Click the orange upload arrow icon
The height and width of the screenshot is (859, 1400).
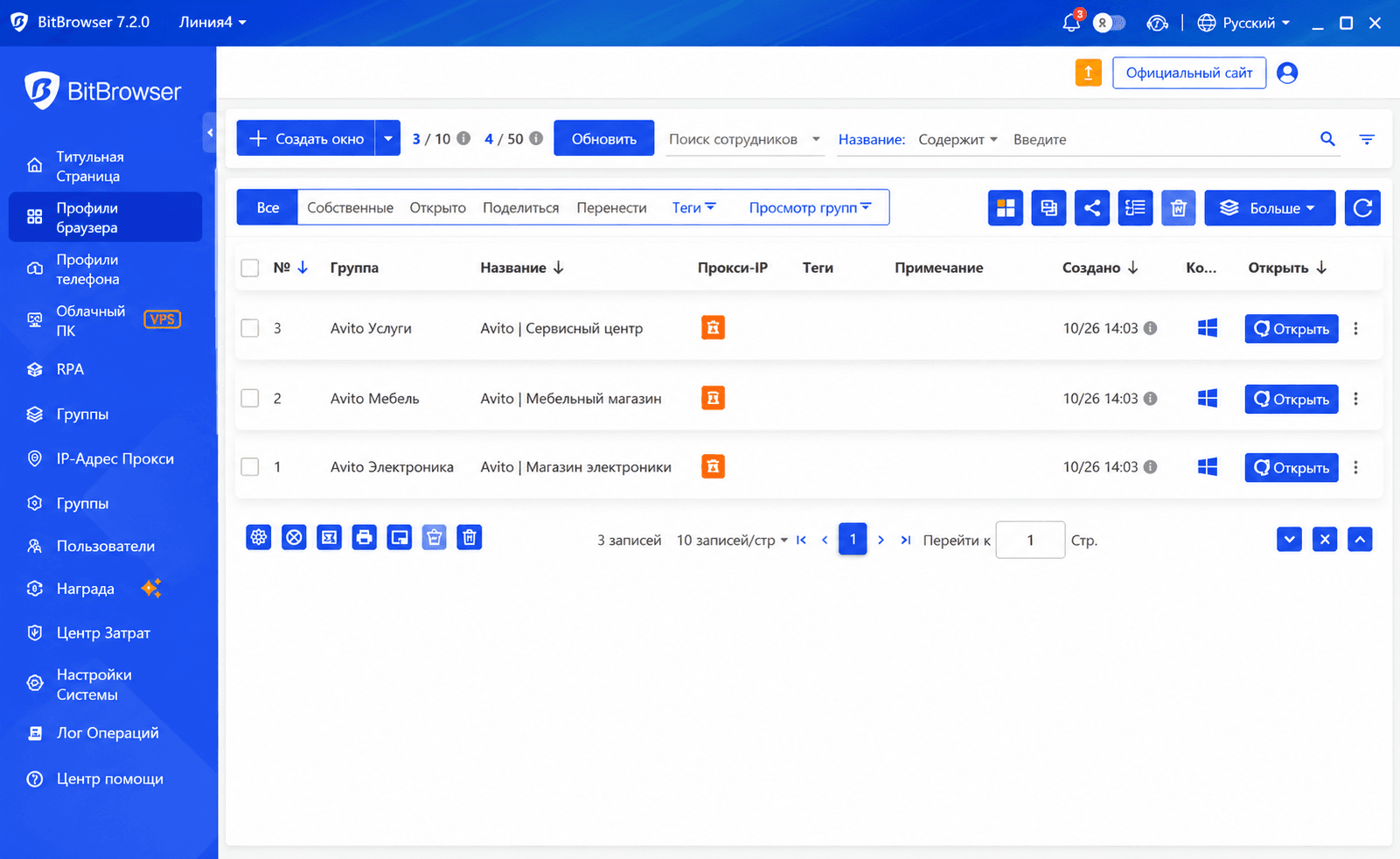[x=1088, y=73]
